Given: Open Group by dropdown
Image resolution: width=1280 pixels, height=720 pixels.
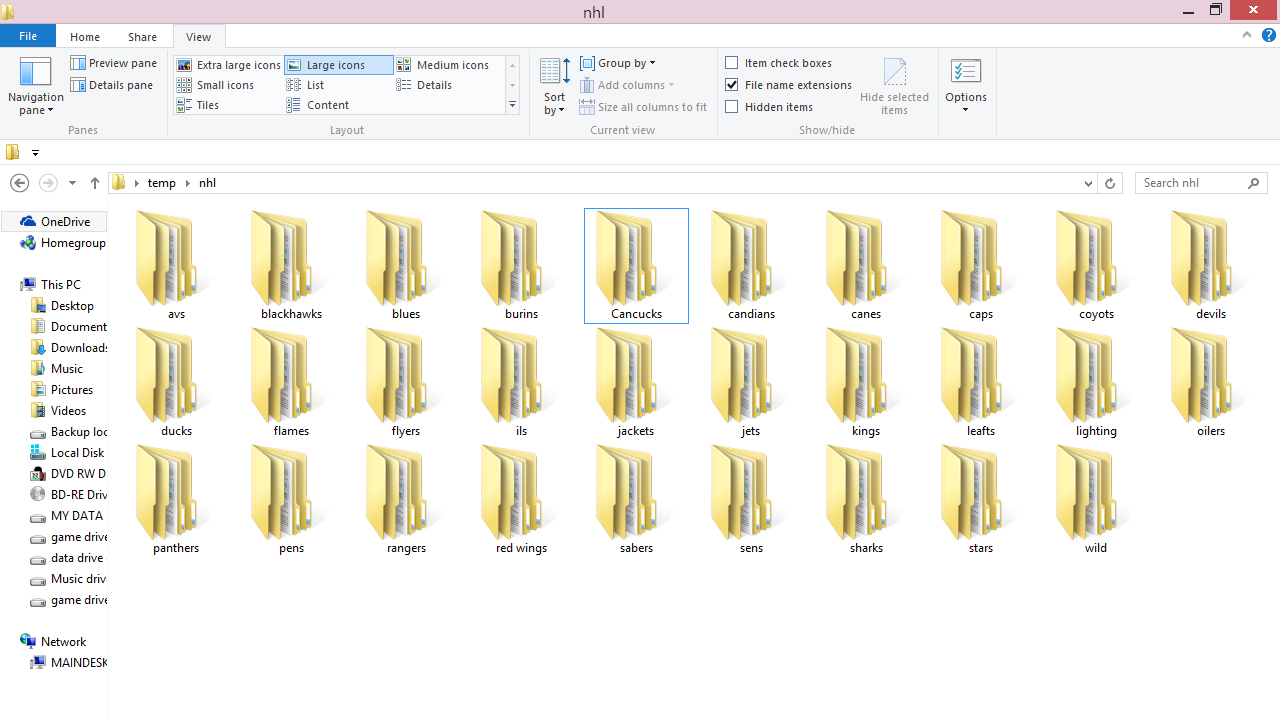Looking at the screenshot, I should tap(618, 63).
